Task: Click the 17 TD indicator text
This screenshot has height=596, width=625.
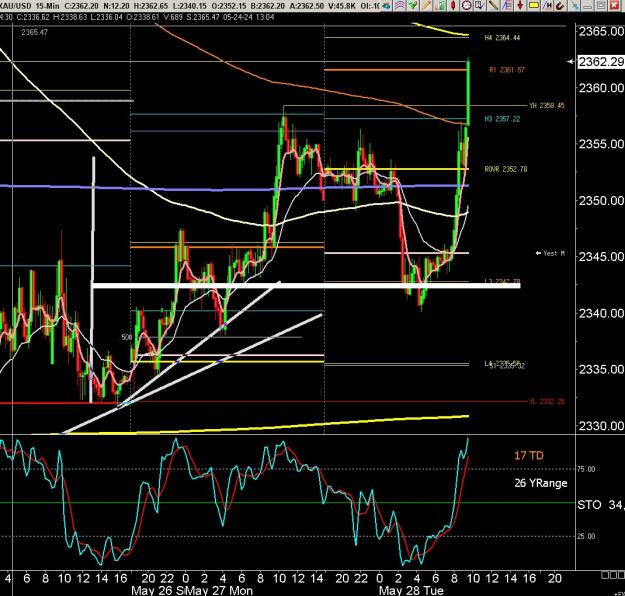Action: coord(529,455)
